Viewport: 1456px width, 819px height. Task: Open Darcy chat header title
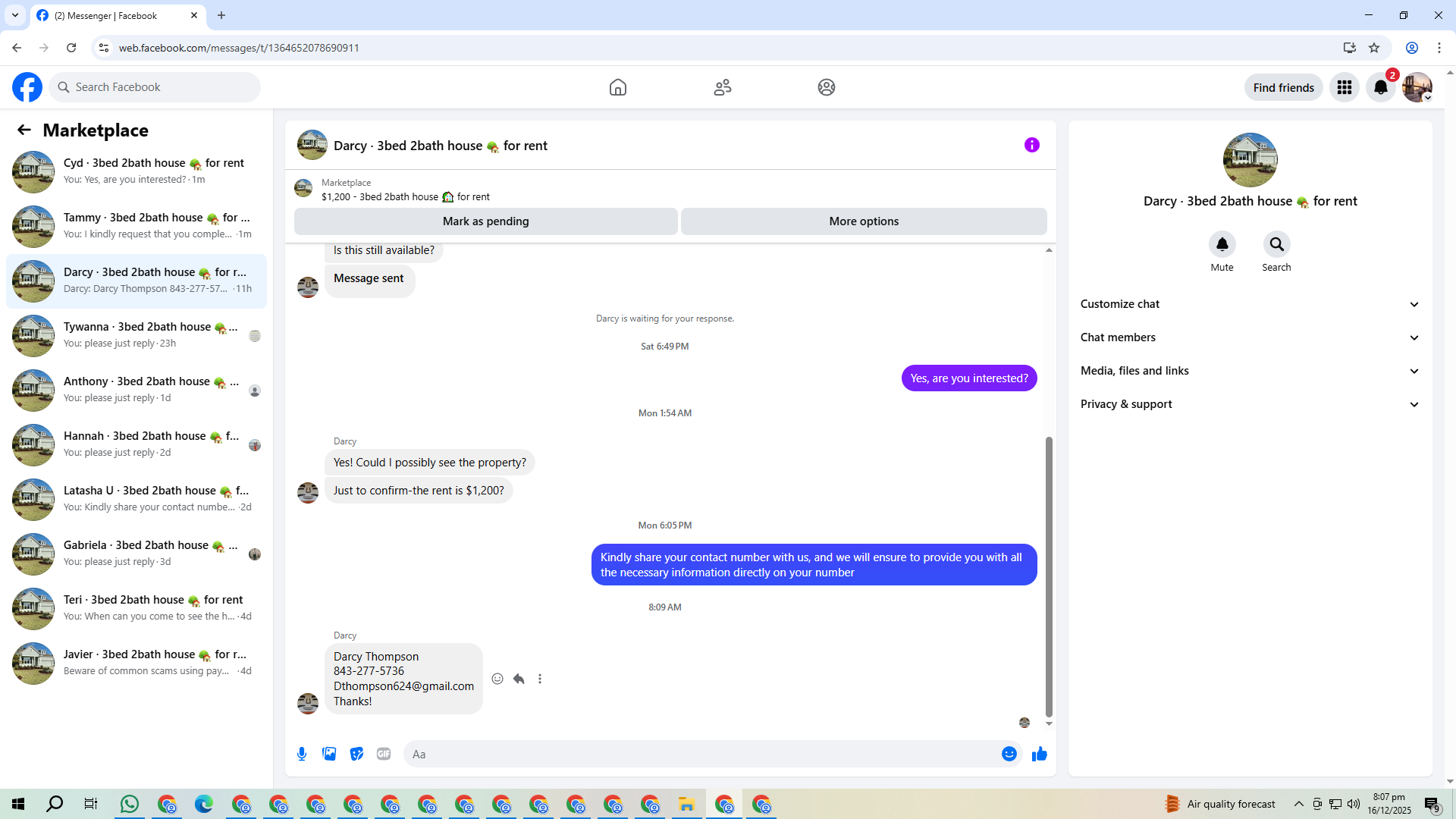coord(440,146)
